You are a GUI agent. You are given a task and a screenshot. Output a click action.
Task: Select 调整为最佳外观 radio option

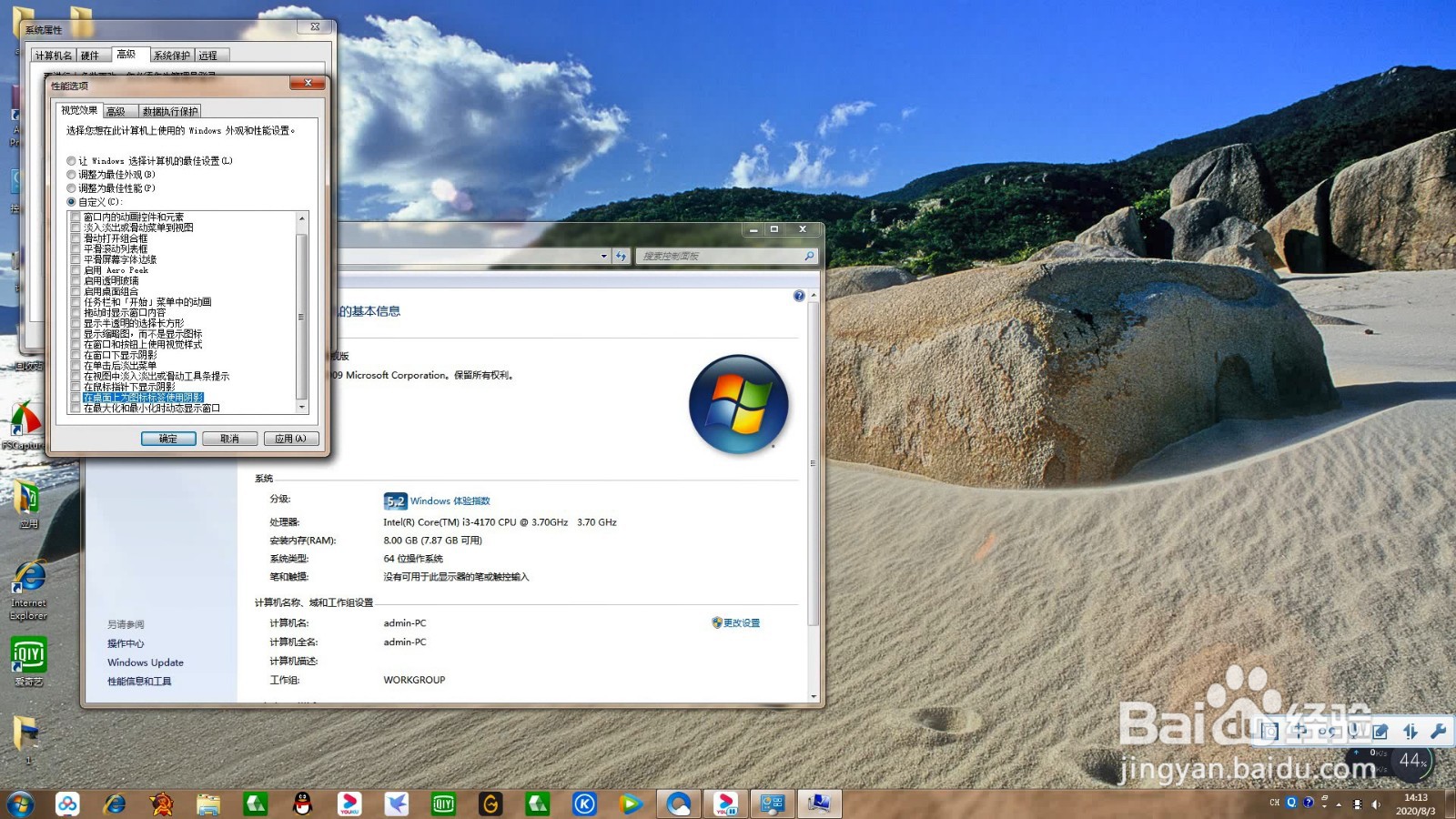coord(71,175)
